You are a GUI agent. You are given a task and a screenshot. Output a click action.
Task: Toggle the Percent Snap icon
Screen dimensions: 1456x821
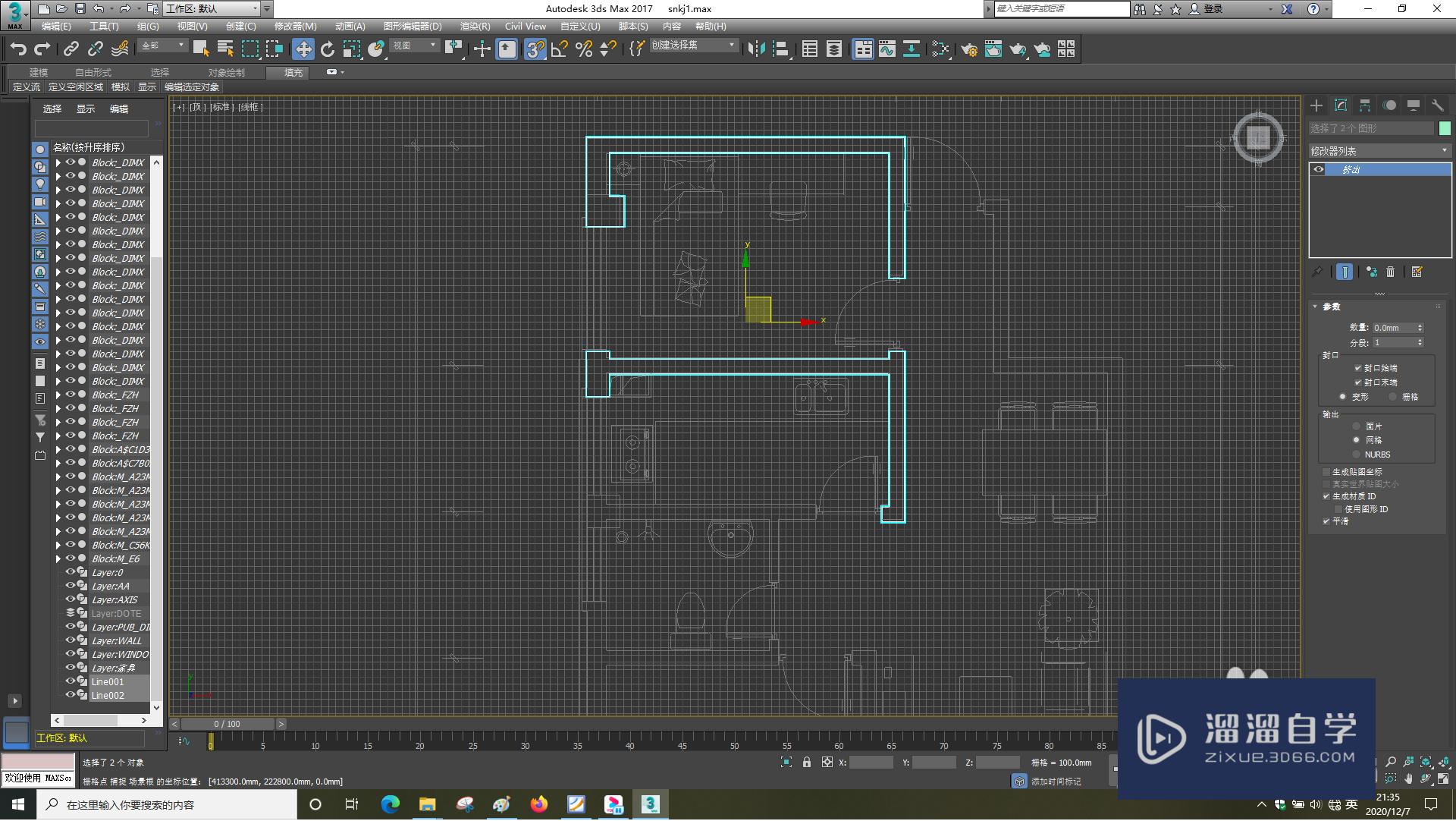[584, 49]
